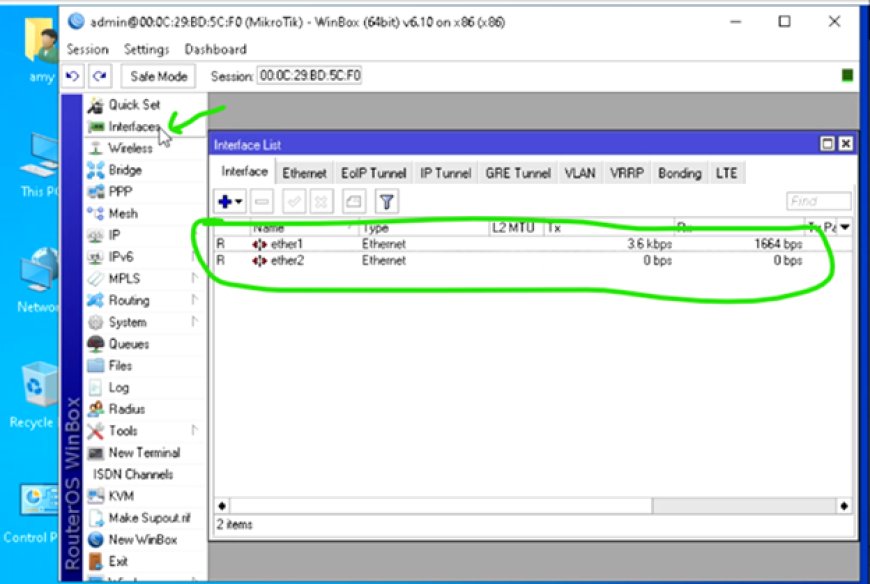Screen dimensions: 870x584
Task: Switch to the GRE Tunnel tab
Action: pos(518,173)
